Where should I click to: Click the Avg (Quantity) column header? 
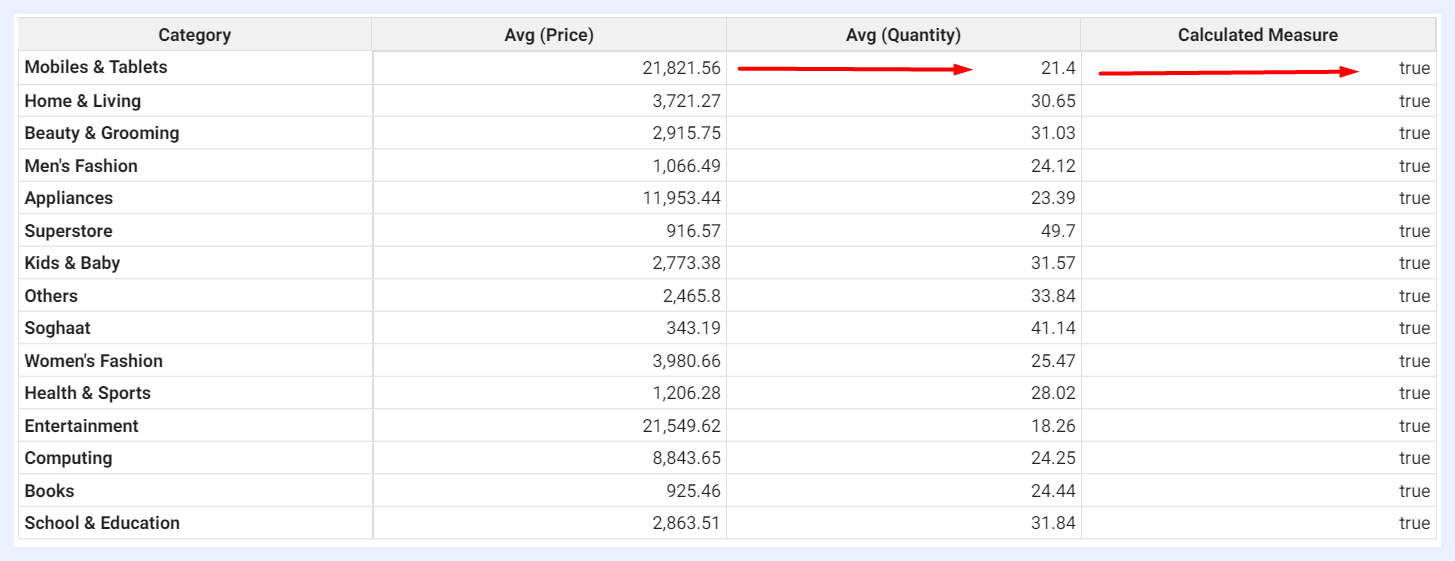click(x=903, y=35)
